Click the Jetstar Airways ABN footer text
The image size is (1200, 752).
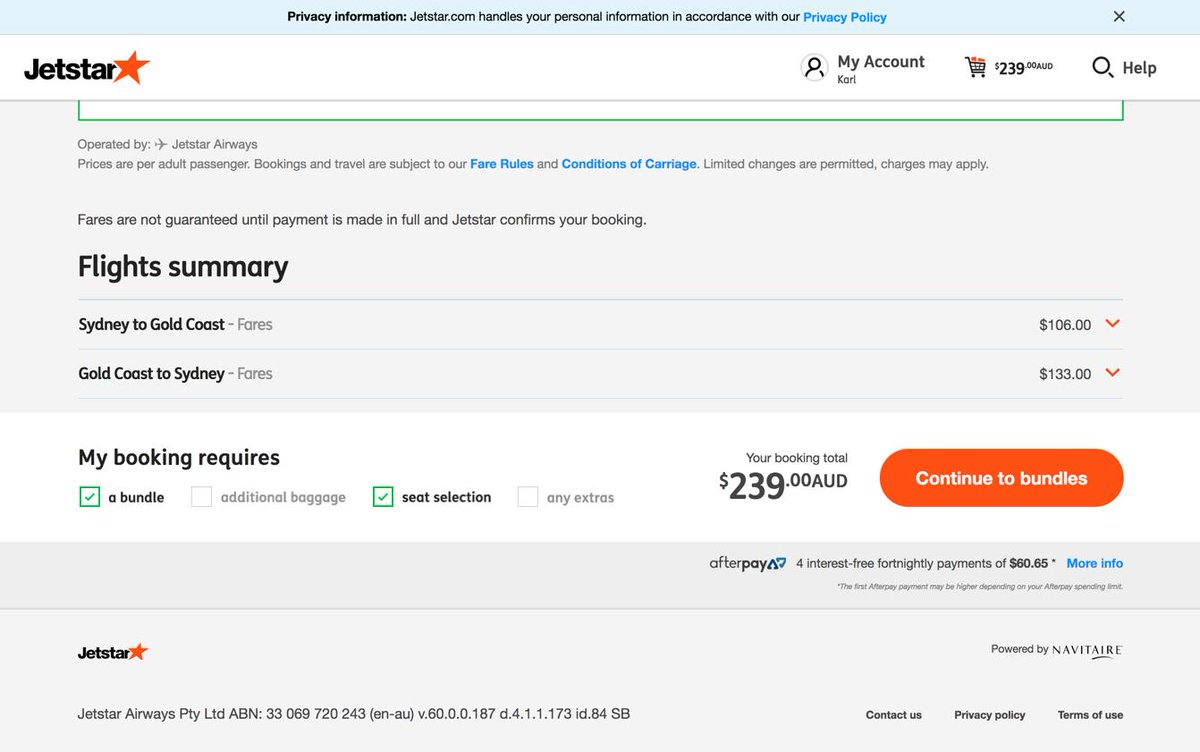(354, 714)
